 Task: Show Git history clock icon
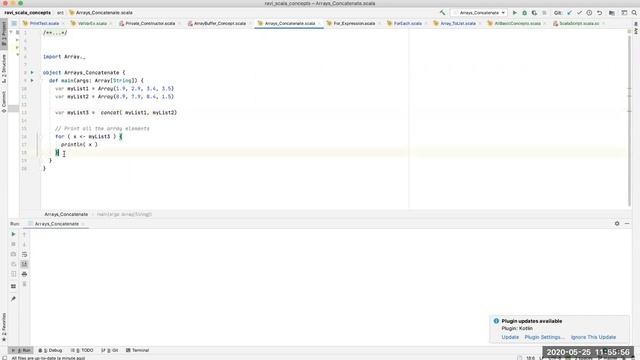[x=589, y=13]
